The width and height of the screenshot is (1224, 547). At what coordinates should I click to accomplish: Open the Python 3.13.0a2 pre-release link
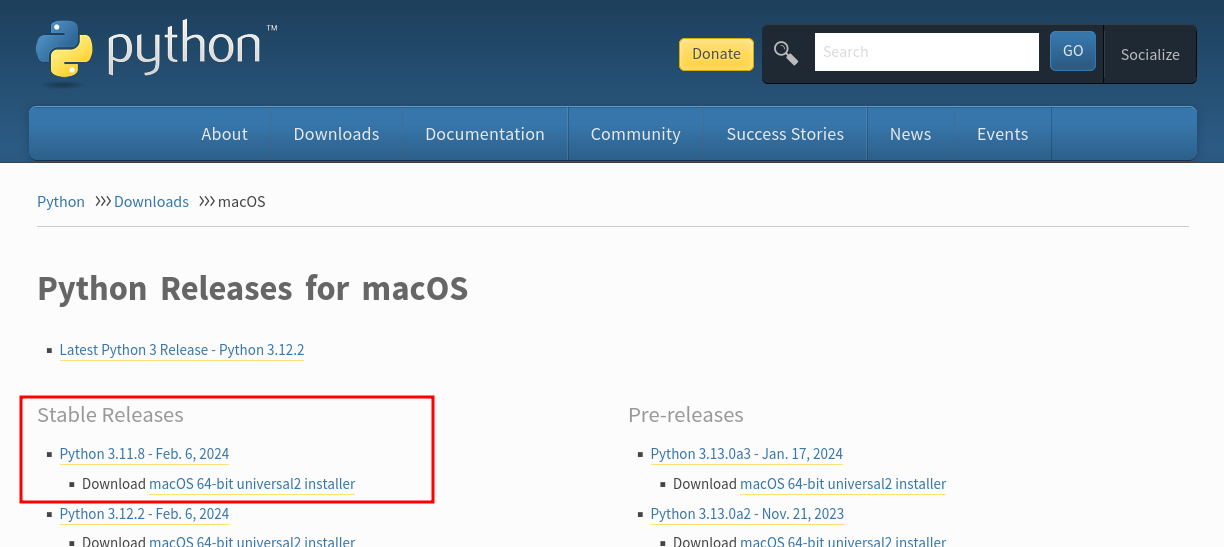click(747, 514)
